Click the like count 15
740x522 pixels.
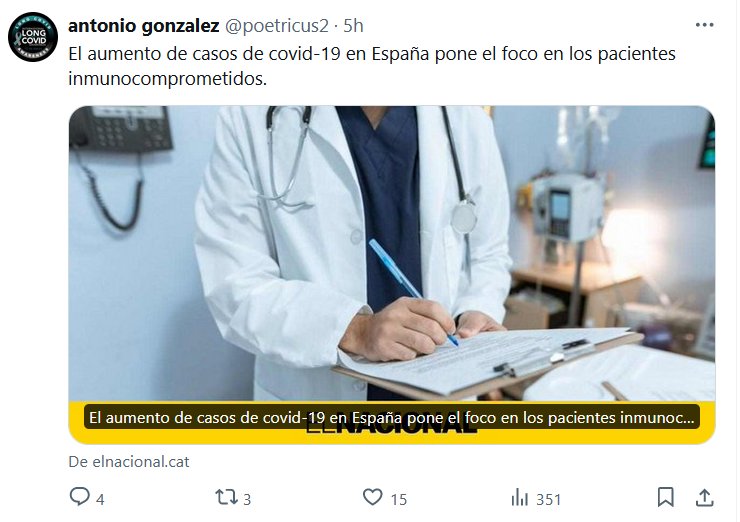[399, 499]
